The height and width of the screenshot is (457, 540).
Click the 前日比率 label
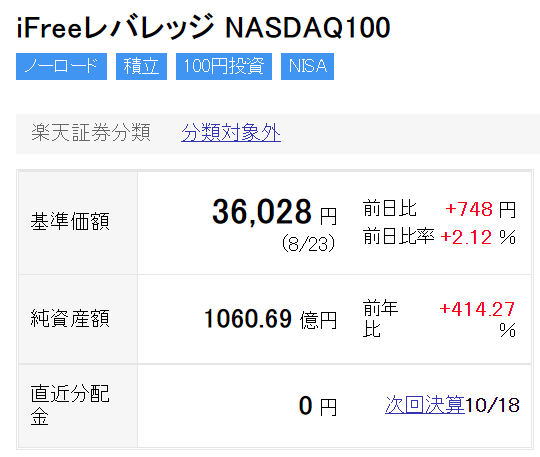coord(398,236)
